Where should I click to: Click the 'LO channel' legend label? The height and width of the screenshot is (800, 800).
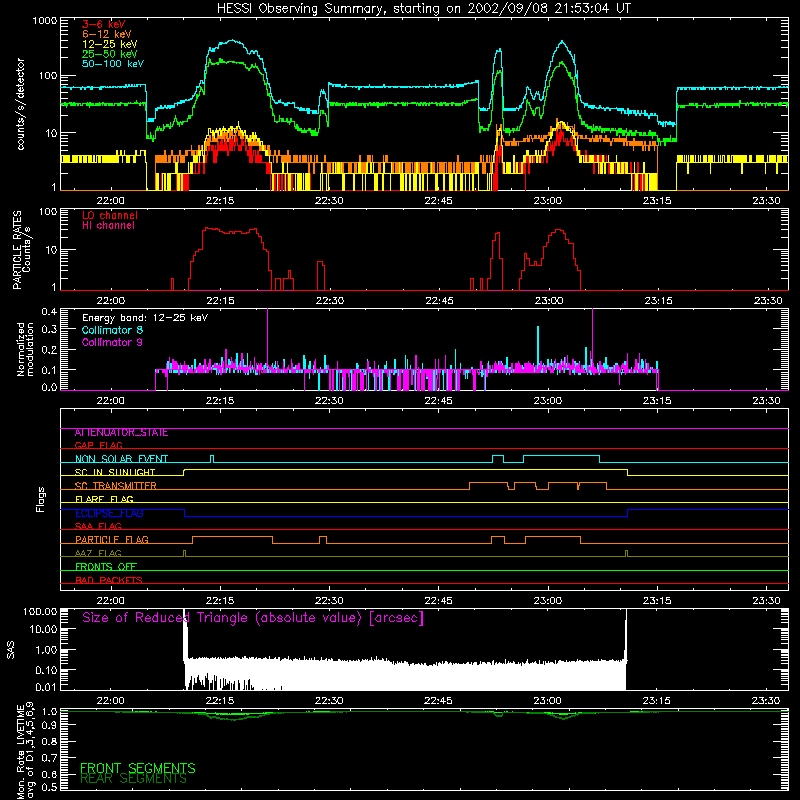pos(110,215)
